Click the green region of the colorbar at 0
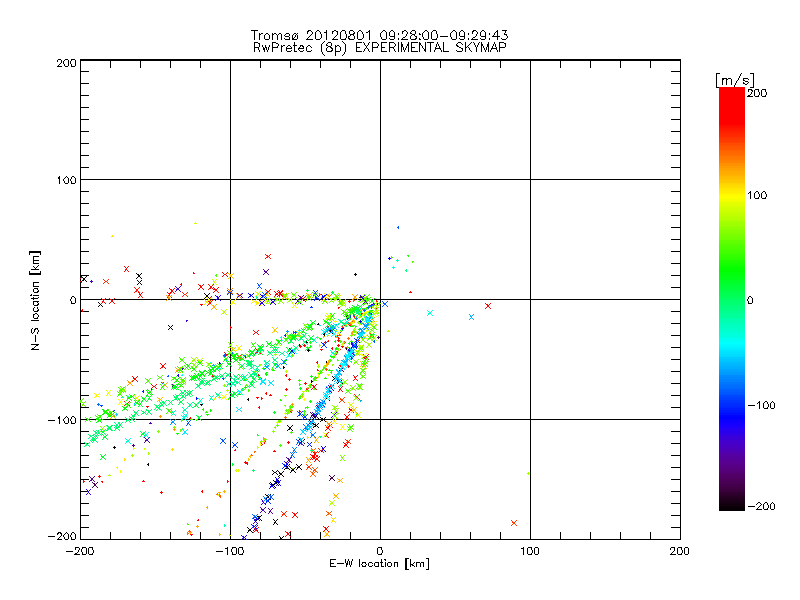 click(732, 300)
